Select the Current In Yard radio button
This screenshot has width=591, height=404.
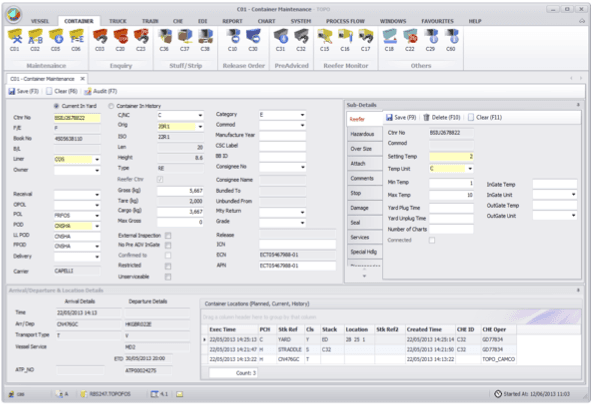click(x=57, y=106)
